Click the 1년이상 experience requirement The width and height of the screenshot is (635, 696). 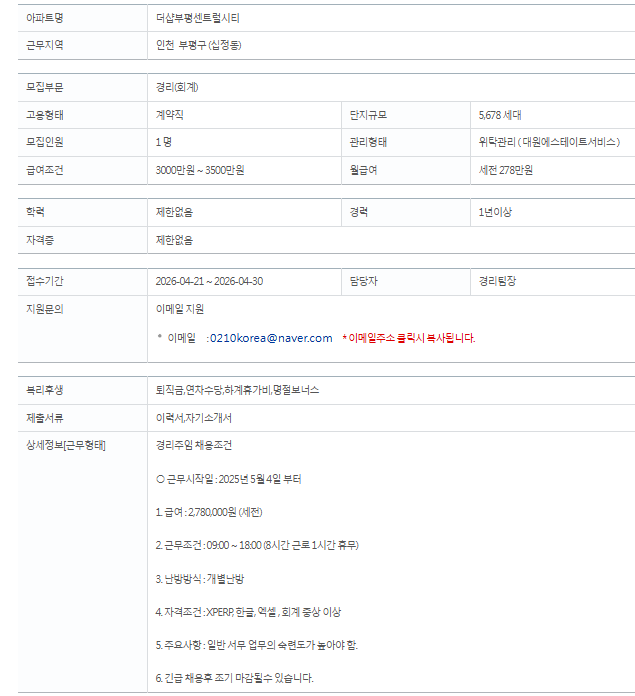click(x=495, y=212)
